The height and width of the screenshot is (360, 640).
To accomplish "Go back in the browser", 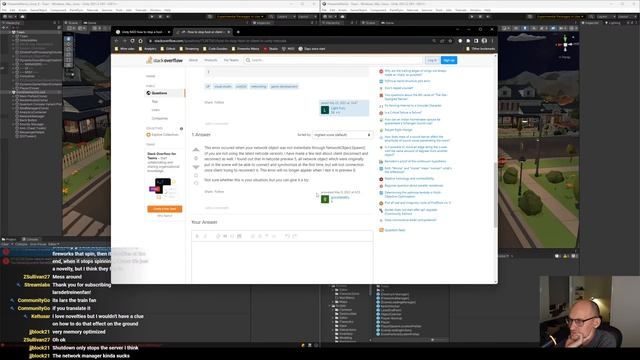I will pyautogui.click(x=116, y=41).
